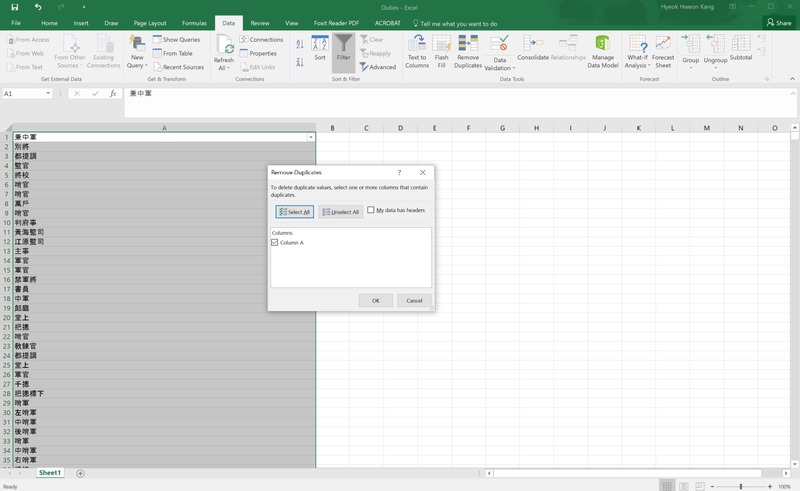Open Recent Sources

(179, 67)
